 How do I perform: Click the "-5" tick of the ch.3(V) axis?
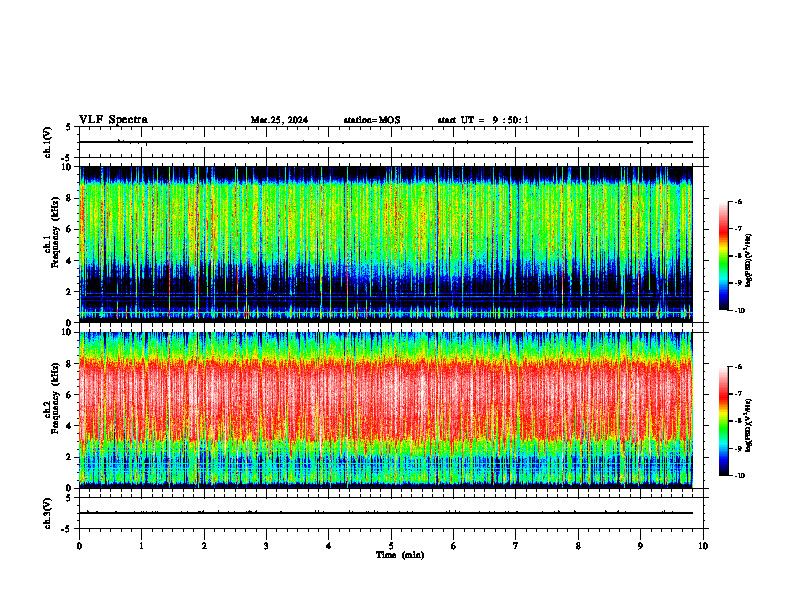tap(65, 529)
